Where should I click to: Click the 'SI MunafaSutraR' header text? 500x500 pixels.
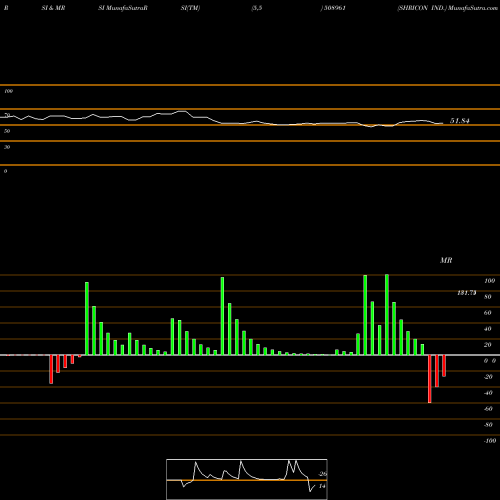coord(123,8)
